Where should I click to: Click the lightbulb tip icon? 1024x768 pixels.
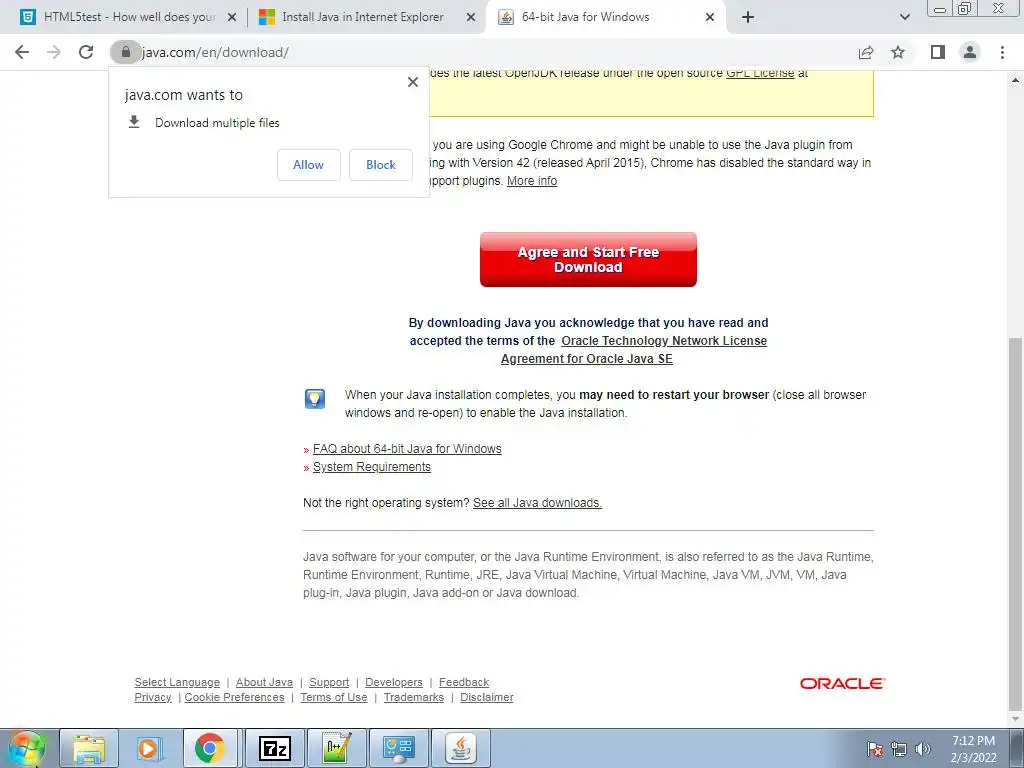point(315,398)
